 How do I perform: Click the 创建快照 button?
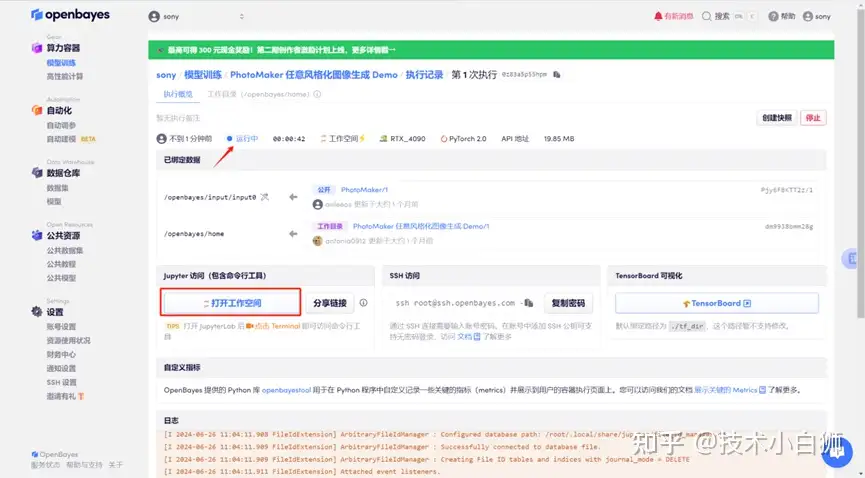777,118
